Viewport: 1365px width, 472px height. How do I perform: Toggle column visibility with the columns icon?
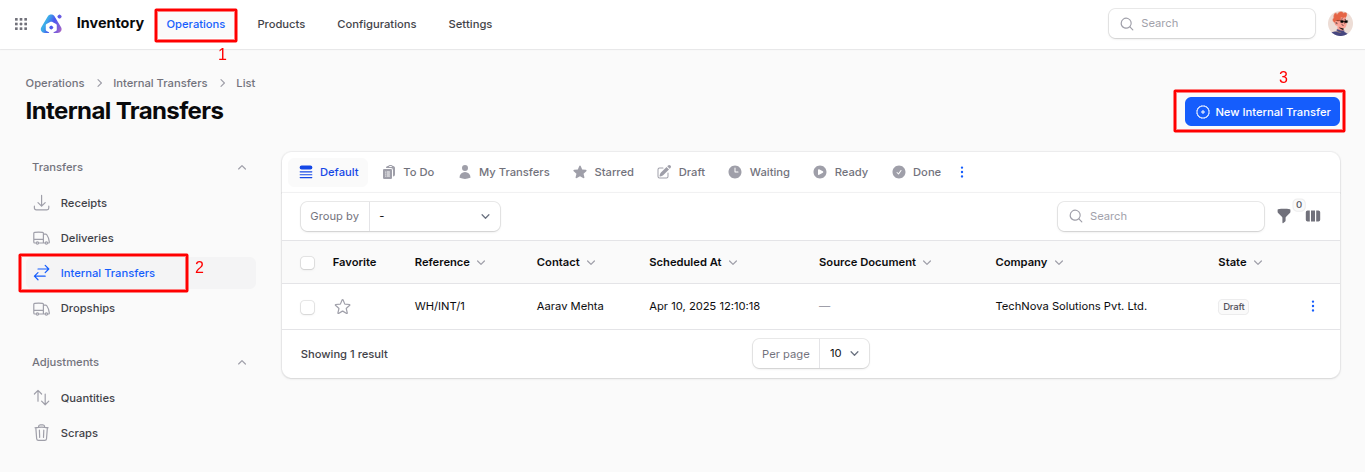pyautogui.click(x=1313, y=216)
